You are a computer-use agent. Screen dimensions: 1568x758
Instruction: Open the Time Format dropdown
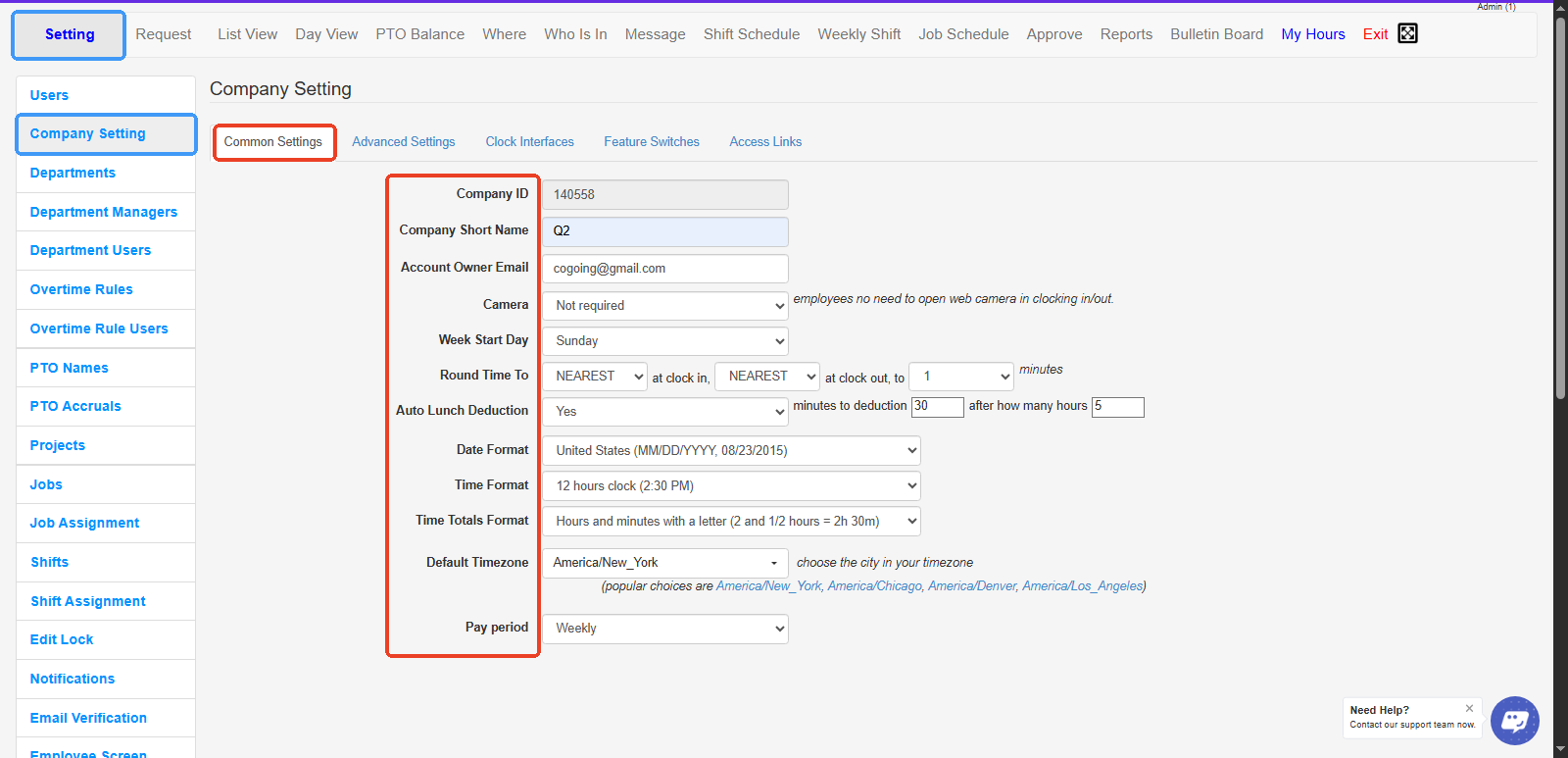pyautogui.click(x=730, y=486)
